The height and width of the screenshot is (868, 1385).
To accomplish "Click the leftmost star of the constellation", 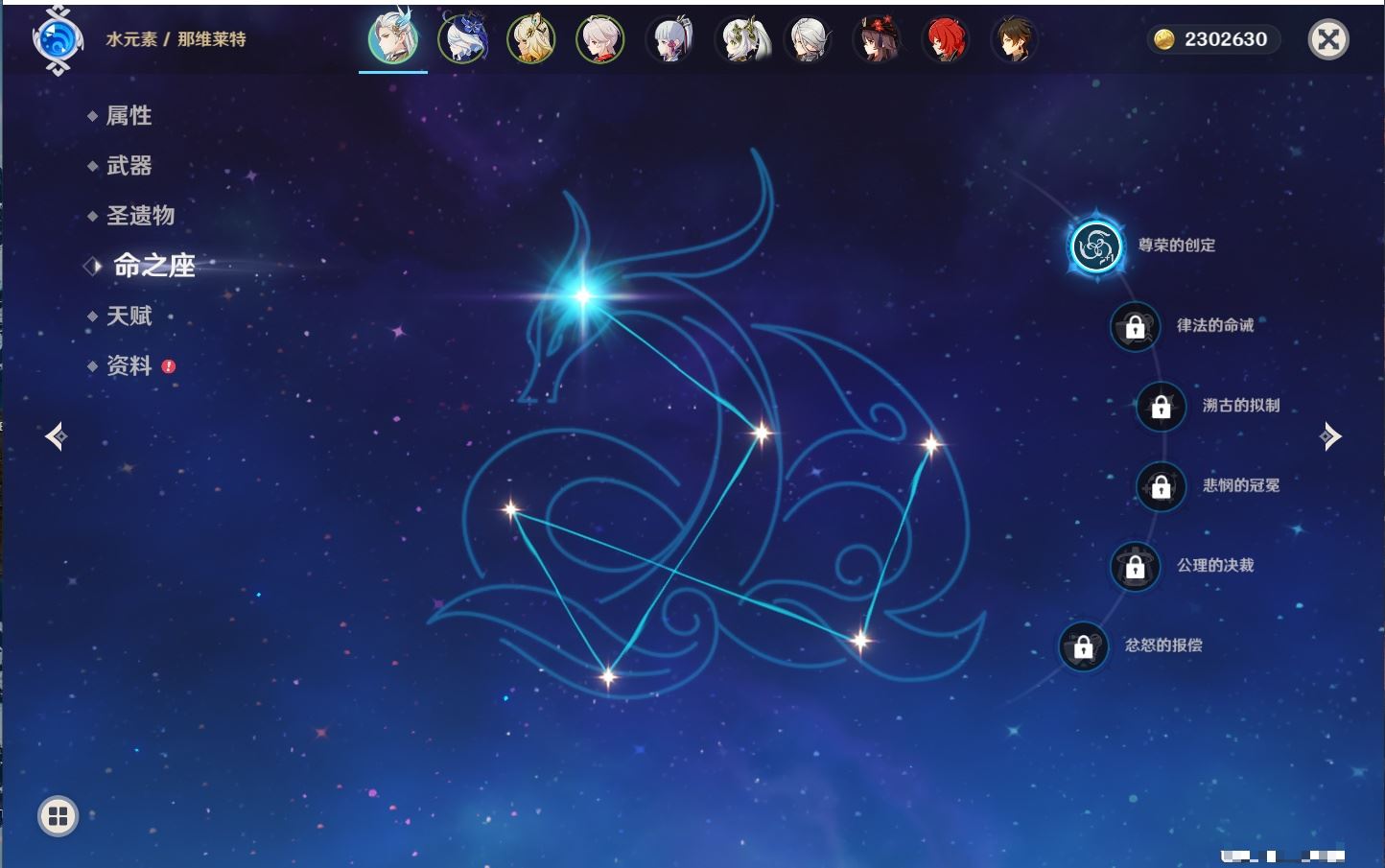I will [x=511, y=509].
